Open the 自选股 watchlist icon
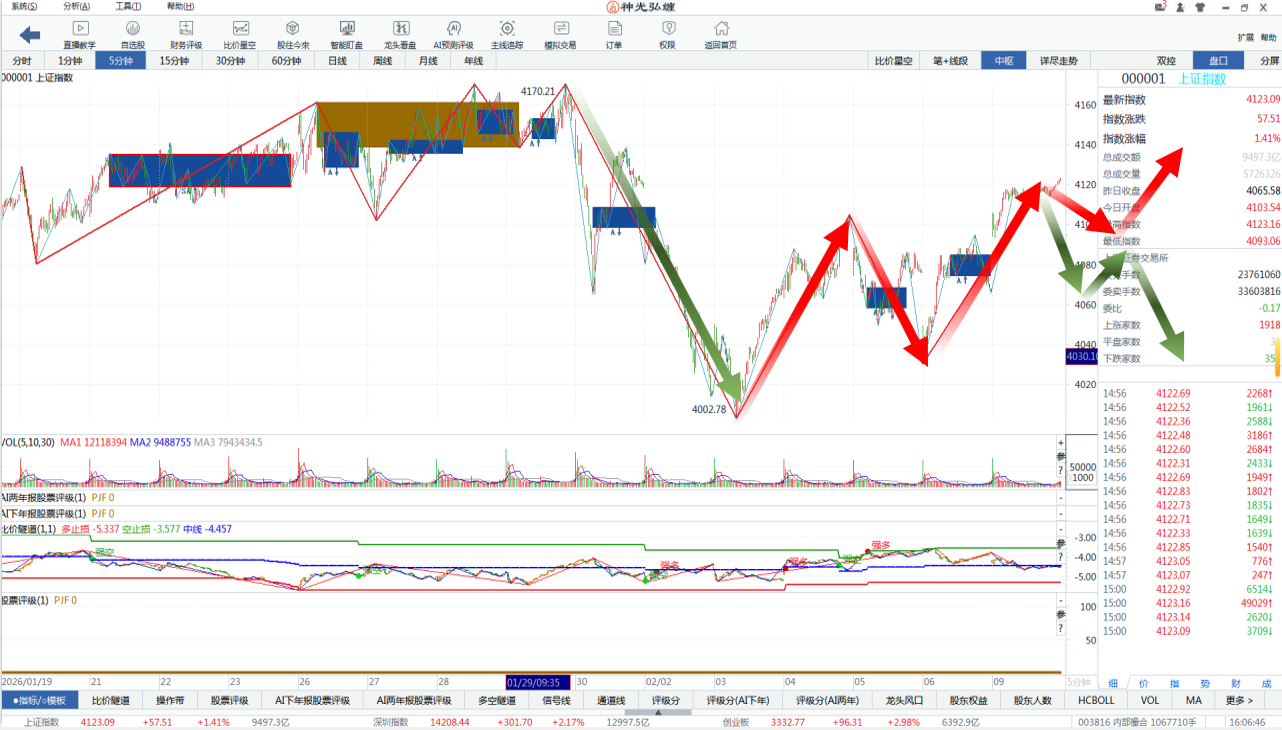Image resolution: width=1282 pixels, height=730 pixels. pos(133,34)
